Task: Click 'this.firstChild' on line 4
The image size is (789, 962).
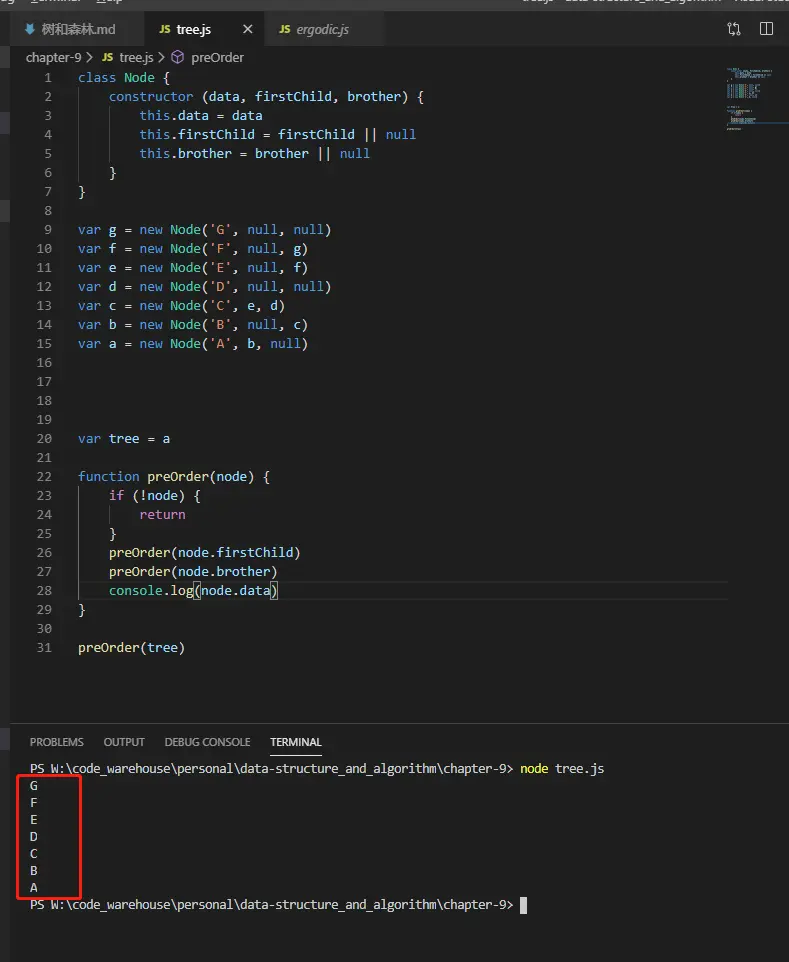Action: tap(197, 134)
